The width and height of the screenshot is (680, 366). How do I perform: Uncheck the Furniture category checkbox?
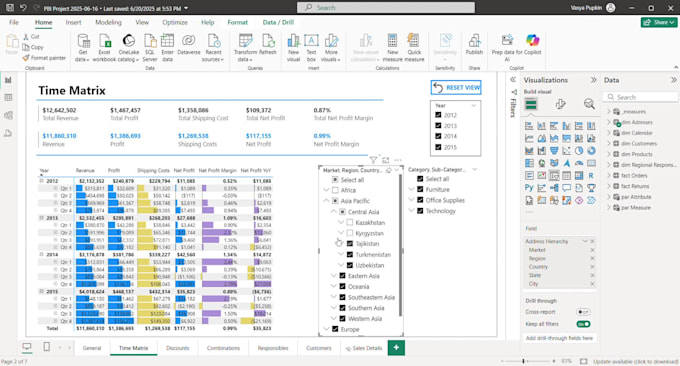[420, 190]
